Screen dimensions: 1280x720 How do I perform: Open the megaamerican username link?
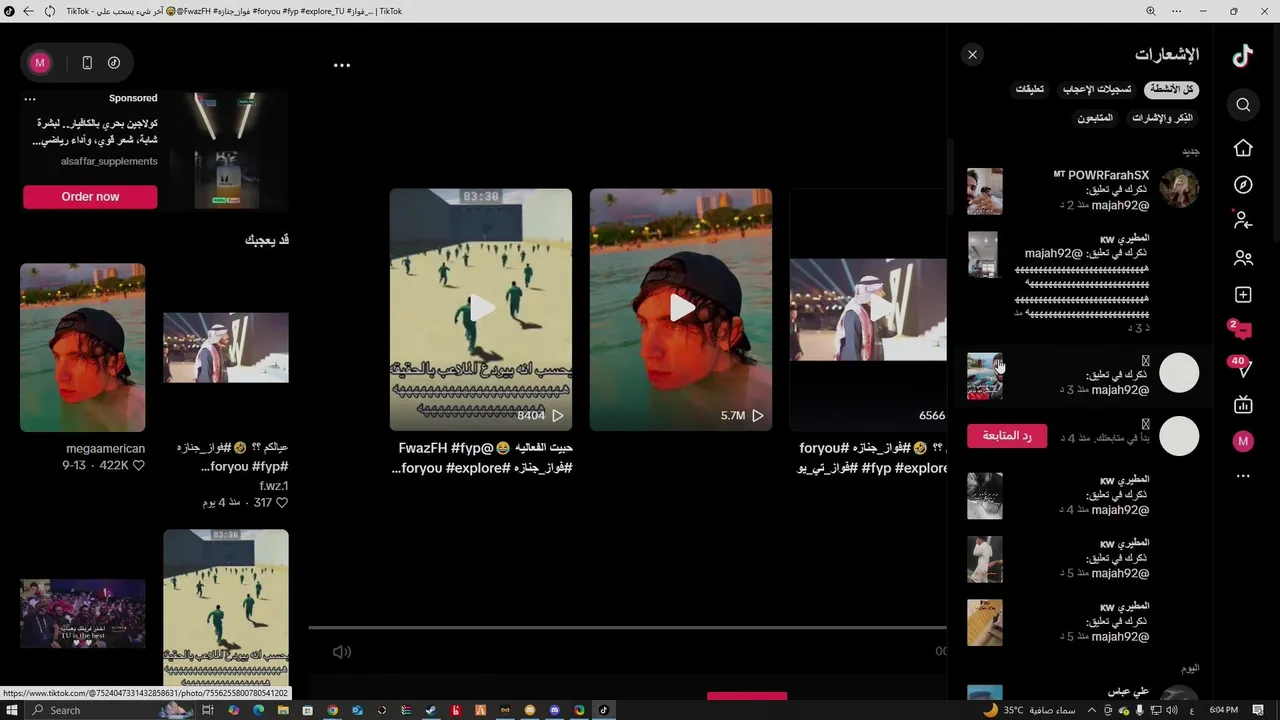[105, 449]
